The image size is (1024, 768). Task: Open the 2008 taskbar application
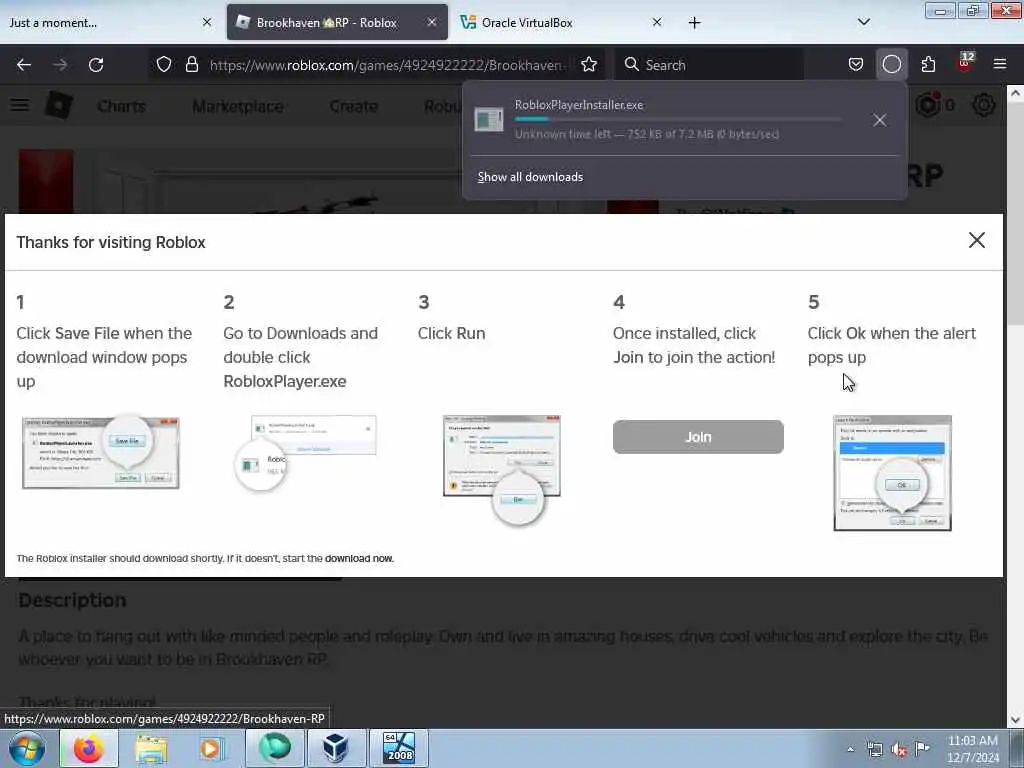point(398,748)
